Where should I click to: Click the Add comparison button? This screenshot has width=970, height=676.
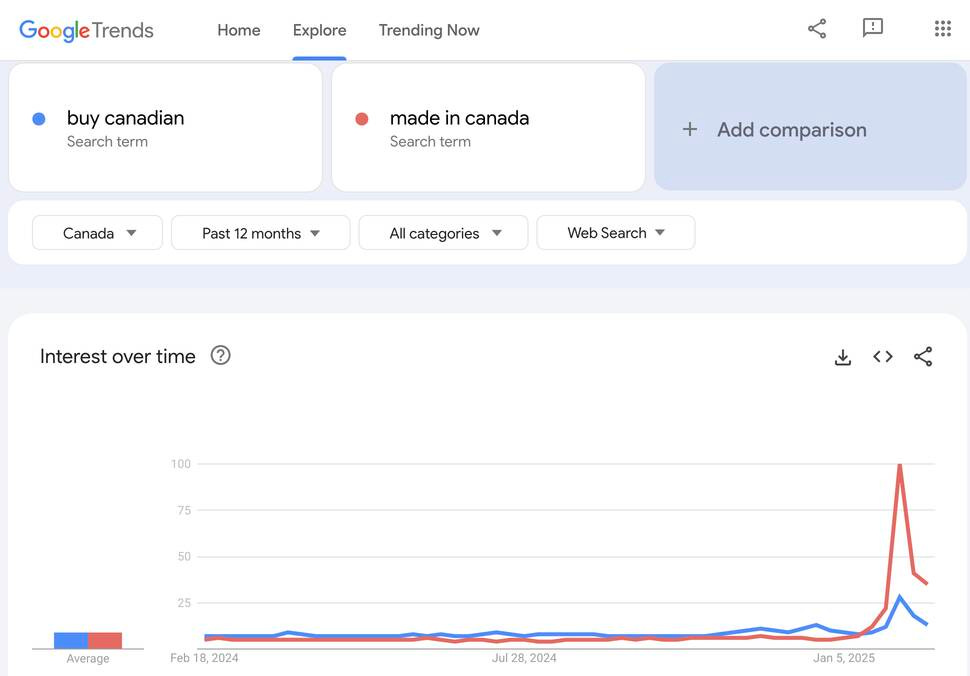tap(810, 127)
